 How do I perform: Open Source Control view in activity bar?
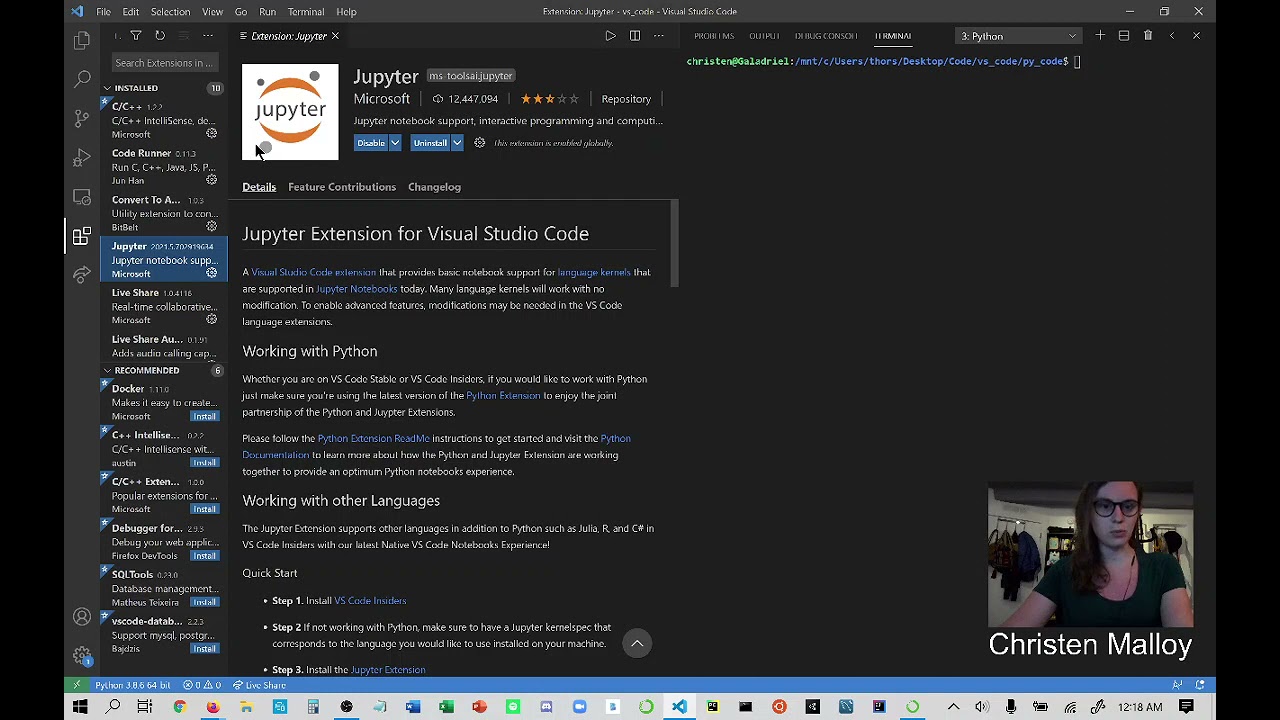pyautogui.click(x=82, y=118)
